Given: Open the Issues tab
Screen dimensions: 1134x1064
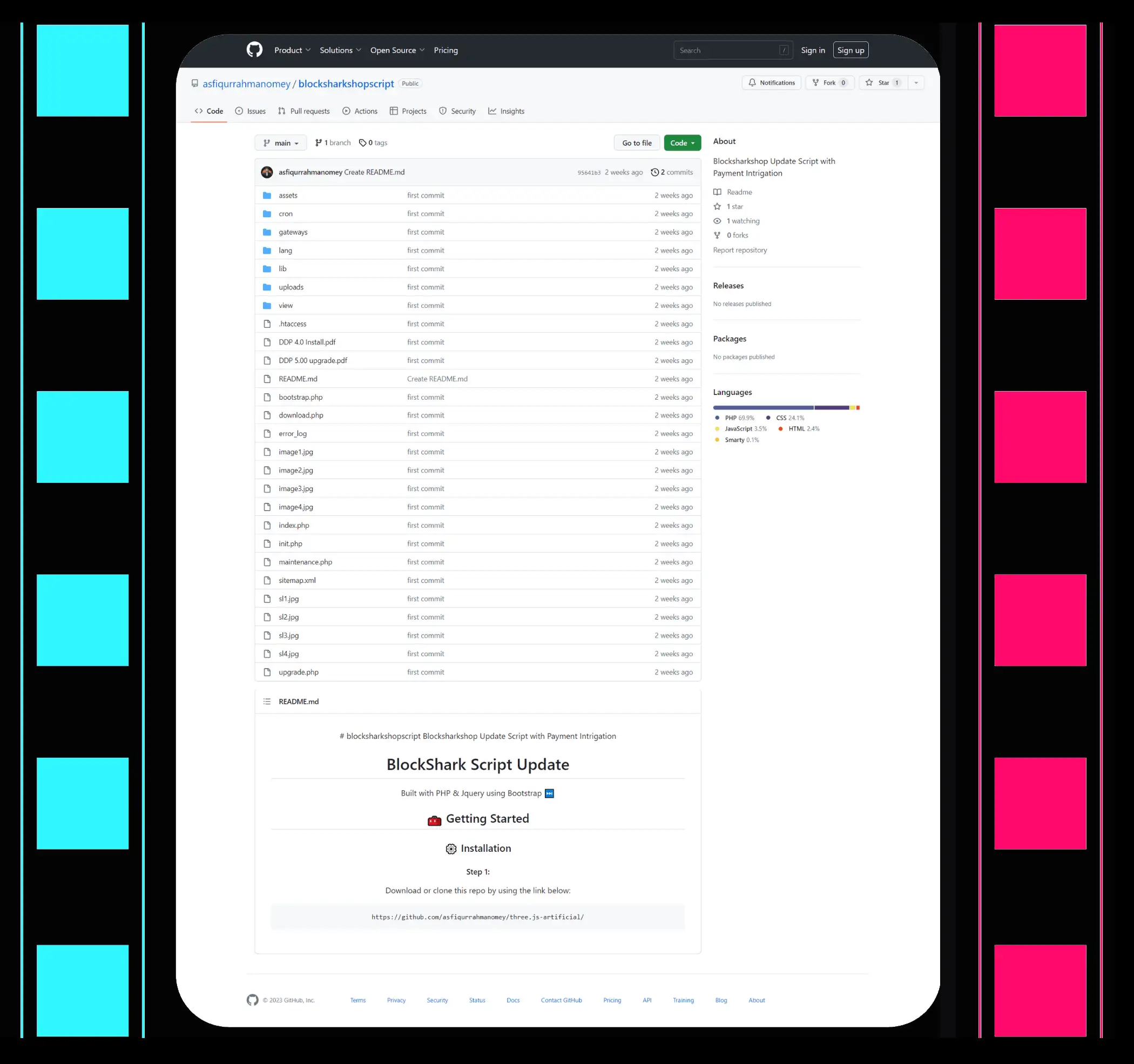Looking at the screenshot, I should 251,111.
